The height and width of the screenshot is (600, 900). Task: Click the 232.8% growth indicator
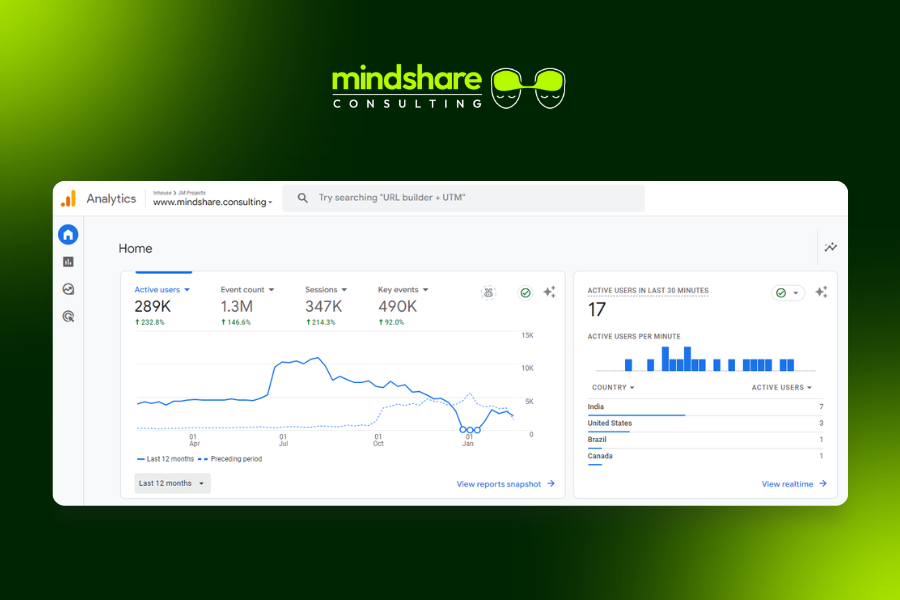coord(149,322)
